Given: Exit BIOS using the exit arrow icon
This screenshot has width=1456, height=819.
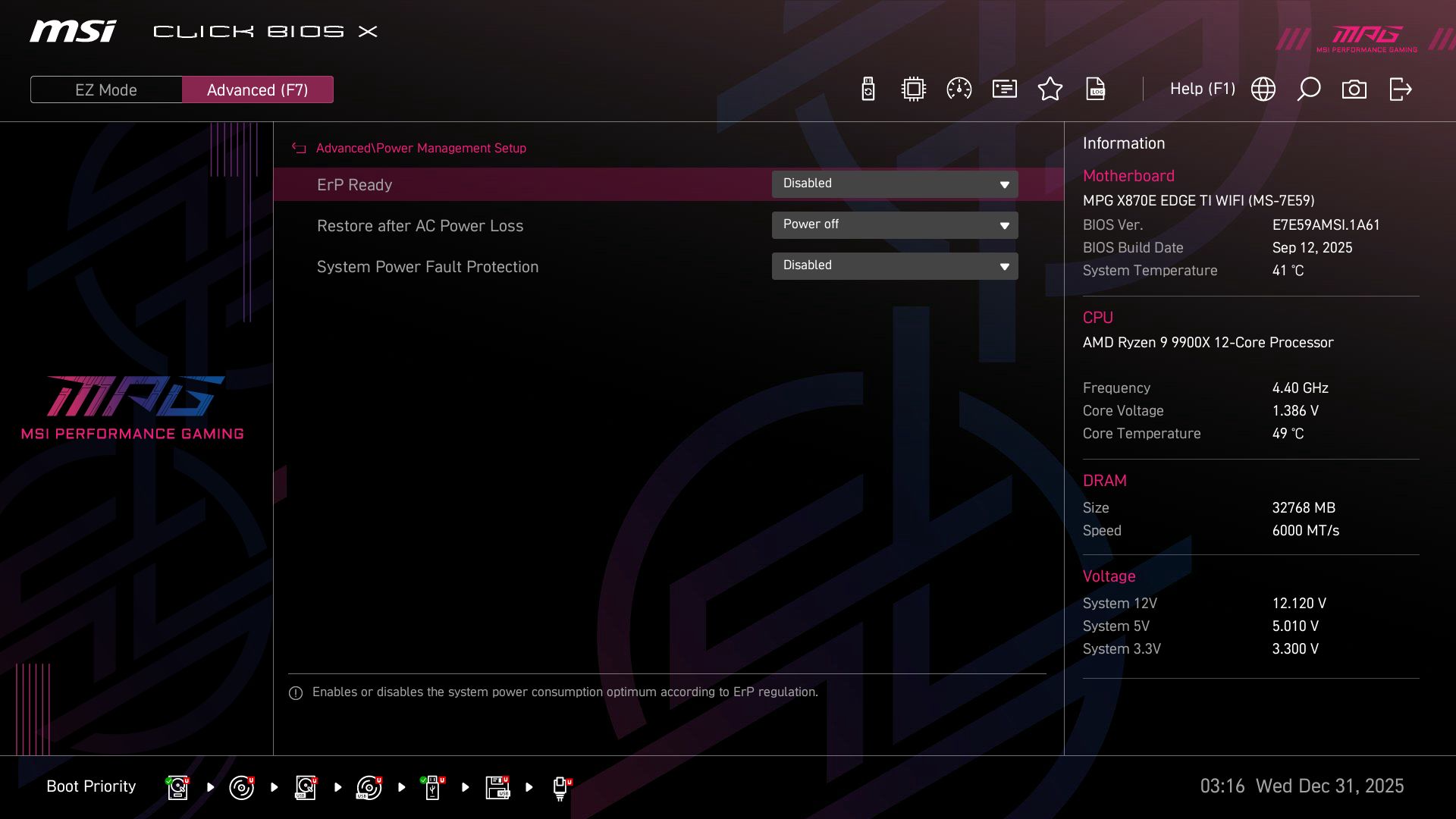Looking at the screenshot, I should pos(1400,89).
